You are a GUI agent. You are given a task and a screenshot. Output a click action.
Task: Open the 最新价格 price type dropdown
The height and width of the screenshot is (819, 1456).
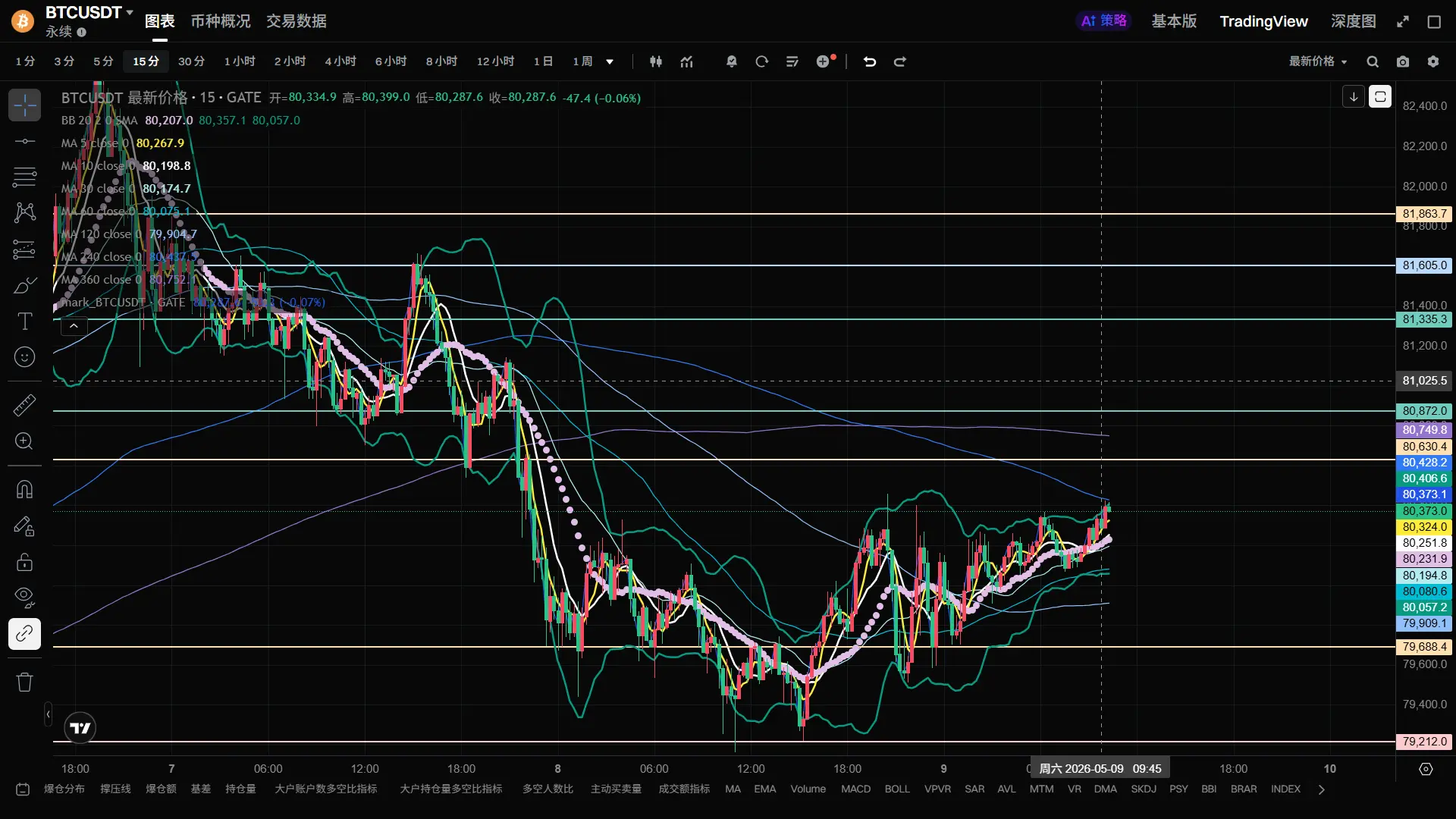pos(1318,61)
